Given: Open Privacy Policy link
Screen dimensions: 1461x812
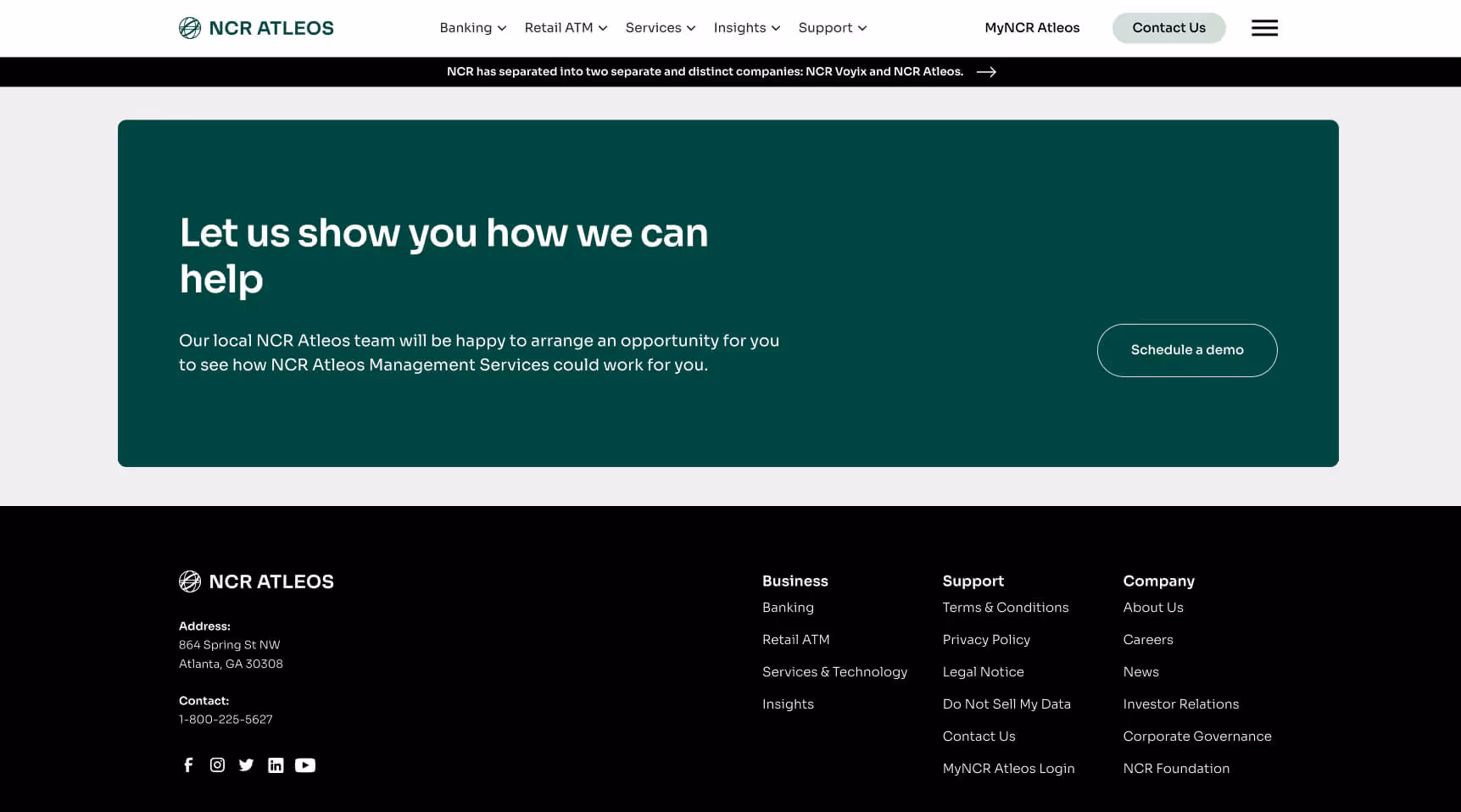Looking at the screenshot, I should [x=986, y=640].
